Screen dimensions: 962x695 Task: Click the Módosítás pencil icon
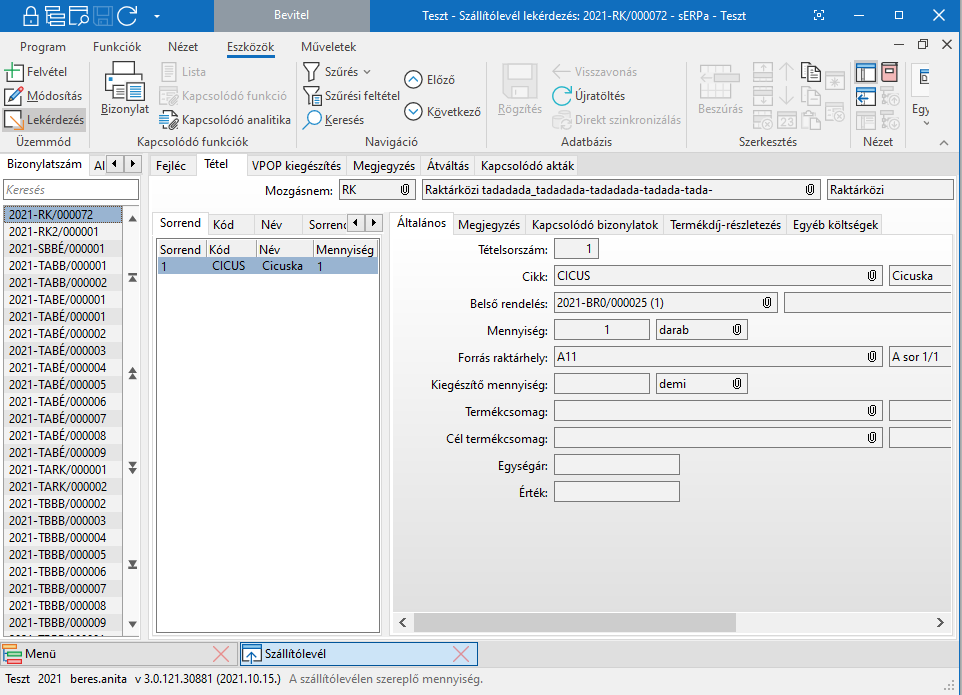(x=13, y=96)
